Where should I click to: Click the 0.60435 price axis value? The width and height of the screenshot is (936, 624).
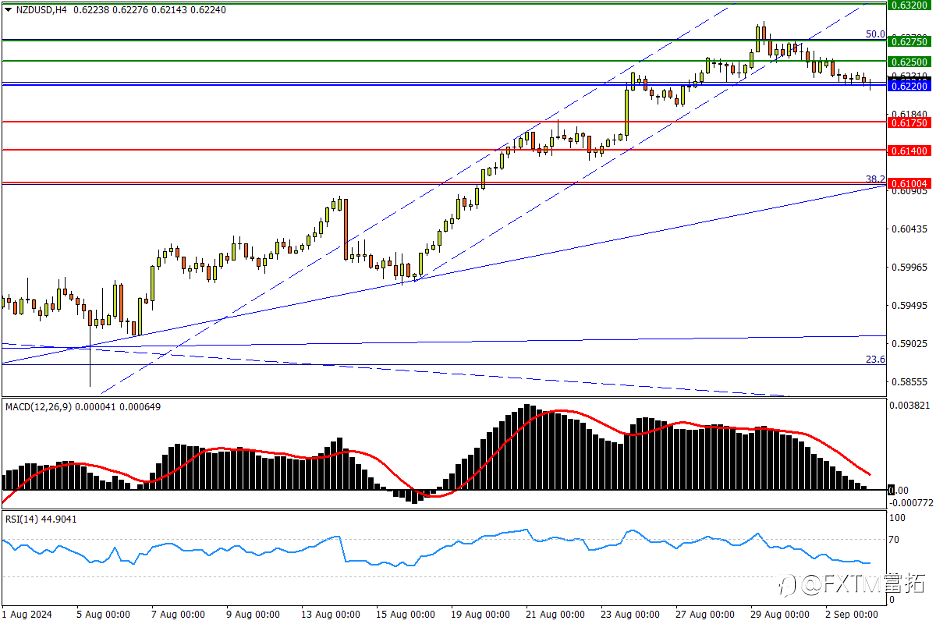tap(910, 229)
